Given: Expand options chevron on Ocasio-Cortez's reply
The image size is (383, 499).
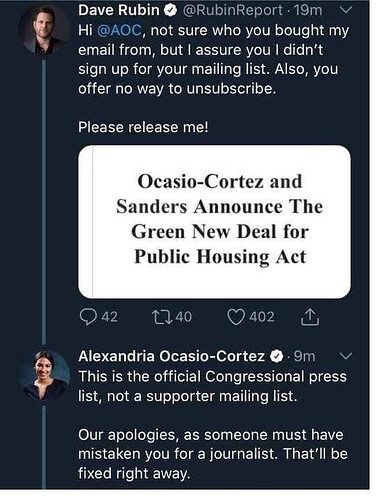Looking at the screenshot, I should 345,356.
